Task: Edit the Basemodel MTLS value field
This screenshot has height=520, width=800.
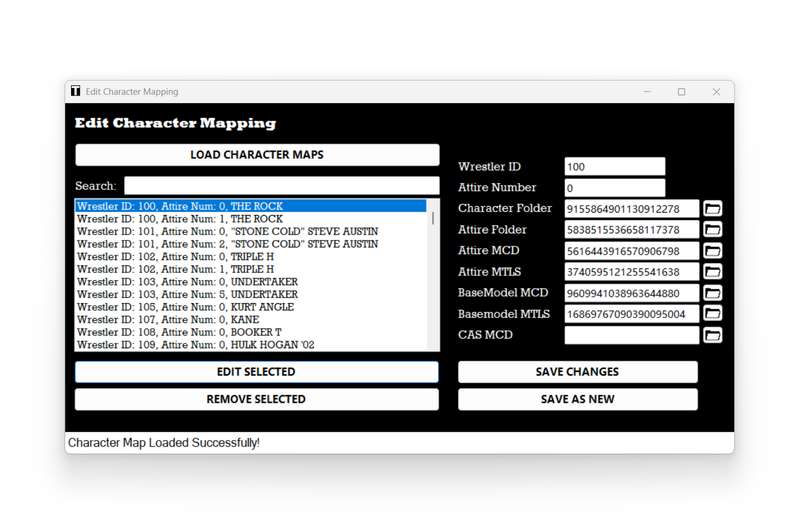Action: coord(632,314)
